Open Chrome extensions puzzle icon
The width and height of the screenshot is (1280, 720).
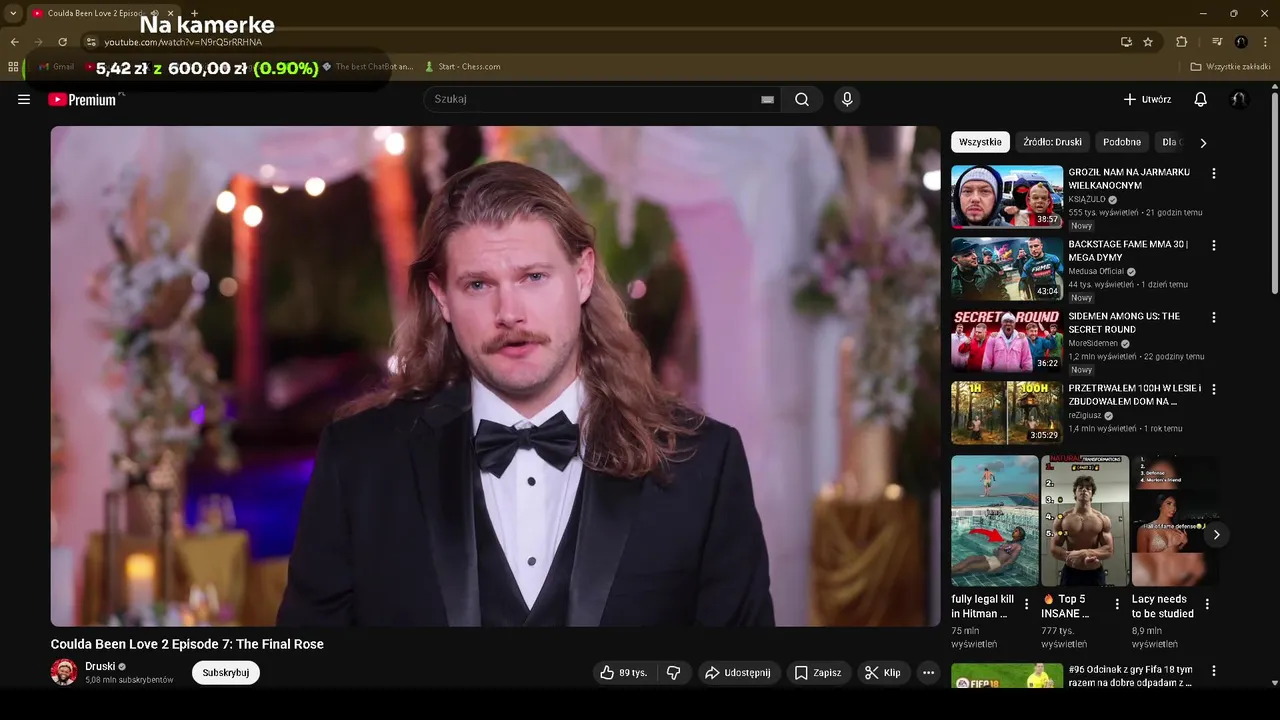coord(1181,42)
